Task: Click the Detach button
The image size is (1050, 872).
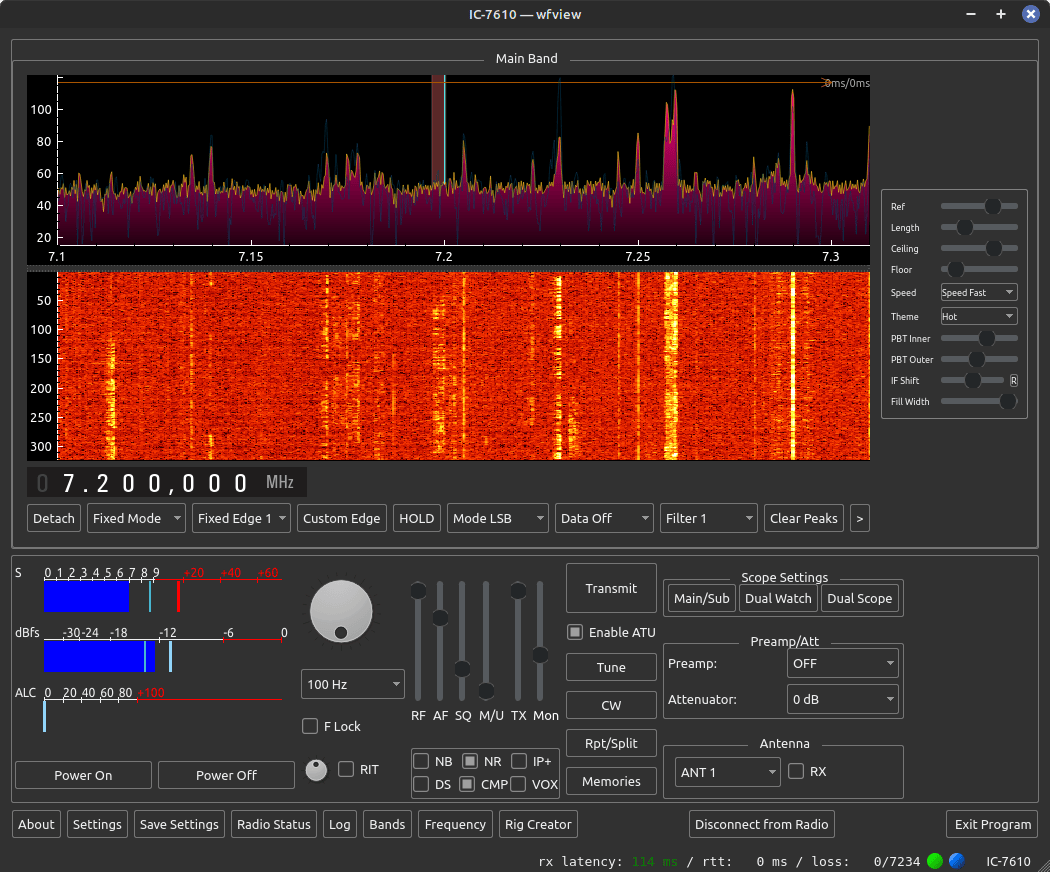Action: pos(54,518)
